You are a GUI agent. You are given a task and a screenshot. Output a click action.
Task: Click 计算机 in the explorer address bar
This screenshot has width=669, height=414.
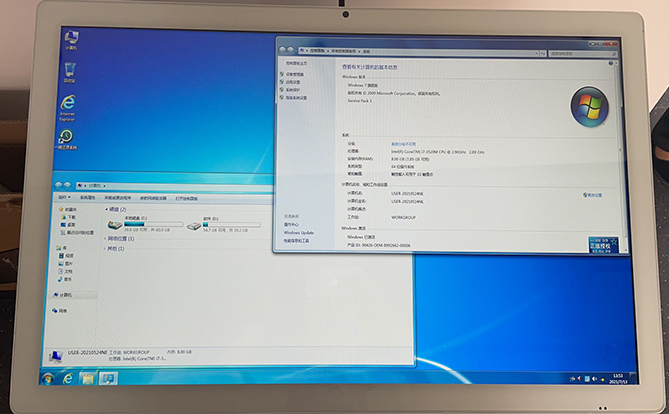pyautogui.click(x=95, y=186)
